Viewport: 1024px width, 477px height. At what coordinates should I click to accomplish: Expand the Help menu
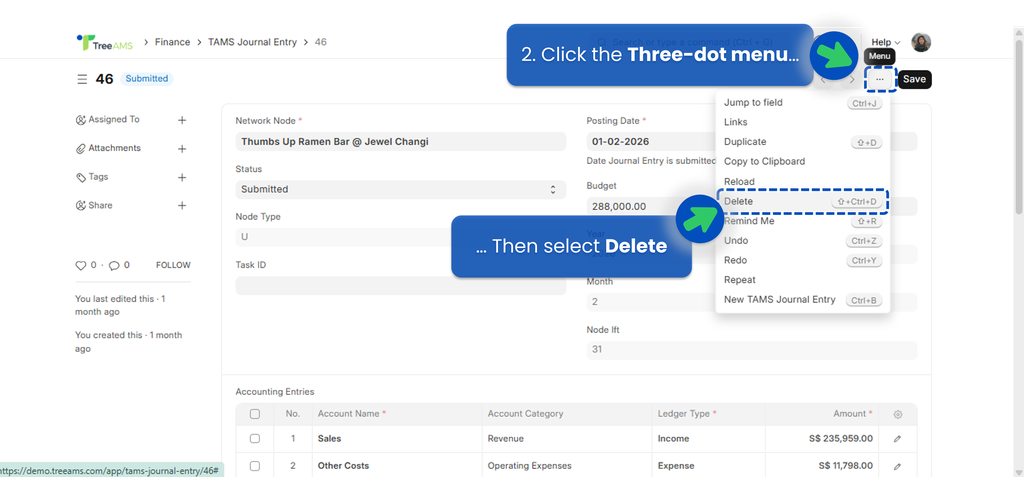click(885, 42)
